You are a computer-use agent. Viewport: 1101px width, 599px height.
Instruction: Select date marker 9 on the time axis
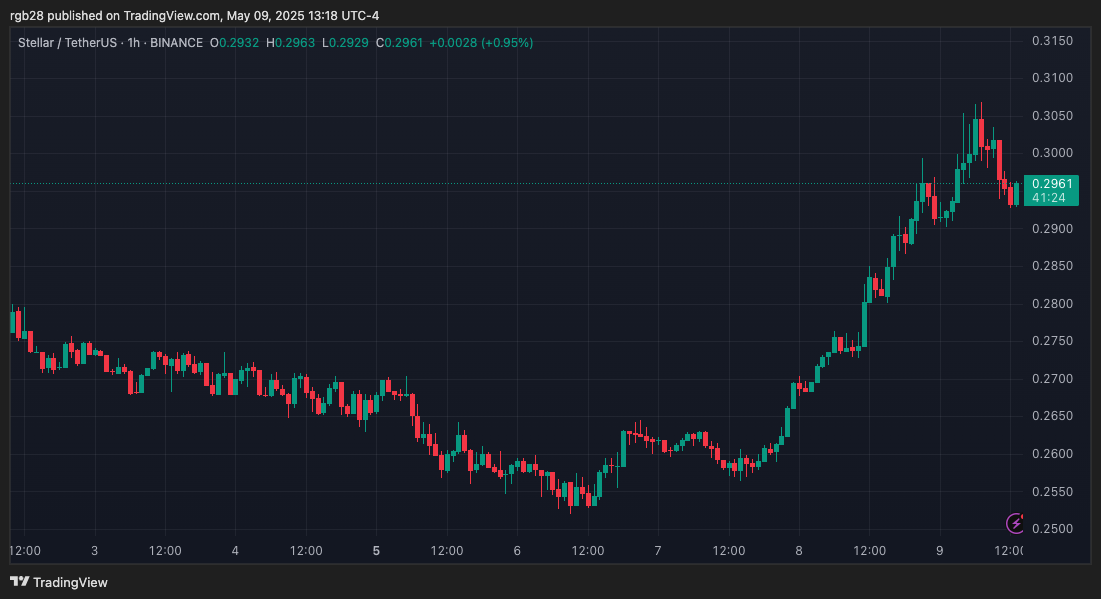(x=939, y=551)
